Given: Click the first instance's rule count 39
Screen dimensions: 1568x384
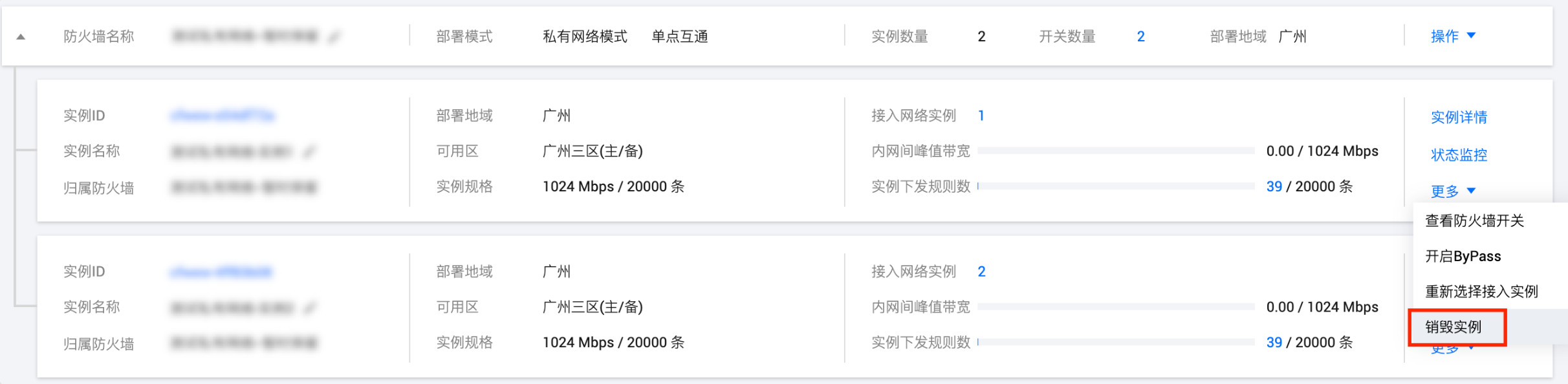Looking at the screenshot, I should coord(1274,187).
